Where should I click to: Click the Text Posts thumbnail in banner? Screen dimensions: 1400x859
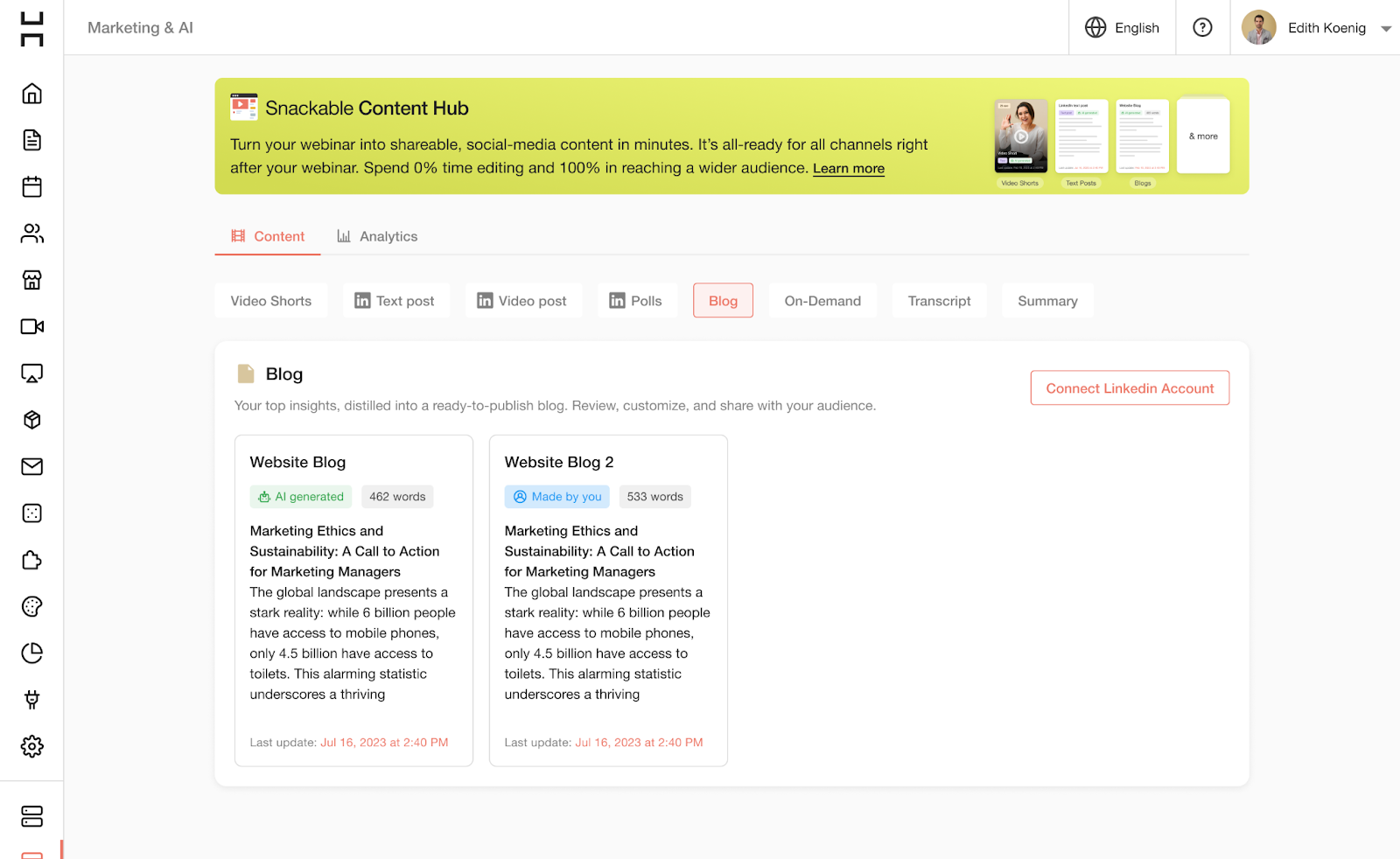point(1081,136)
